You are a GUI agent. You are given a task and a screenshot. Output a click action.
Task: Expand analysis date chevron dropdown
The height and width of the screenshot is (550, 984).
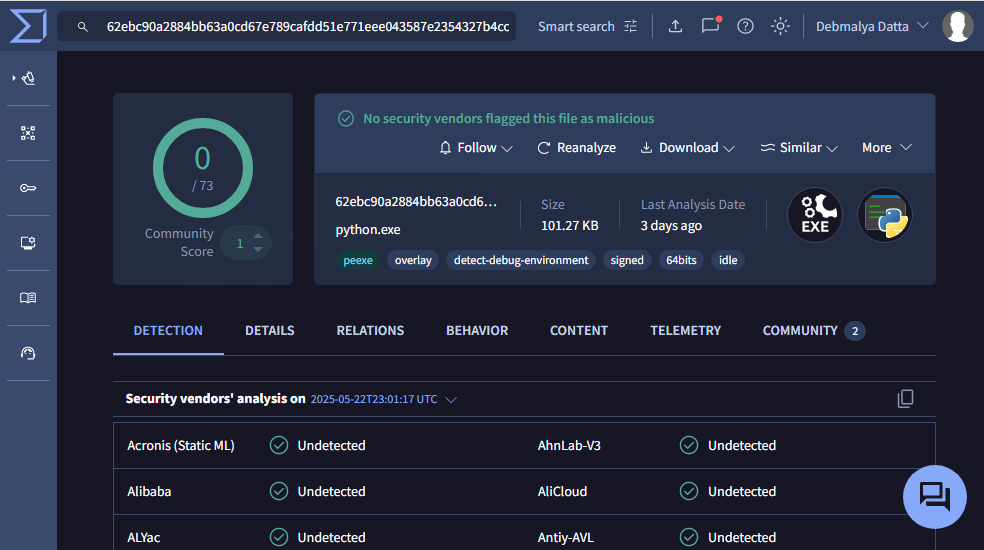coord(451,400)
